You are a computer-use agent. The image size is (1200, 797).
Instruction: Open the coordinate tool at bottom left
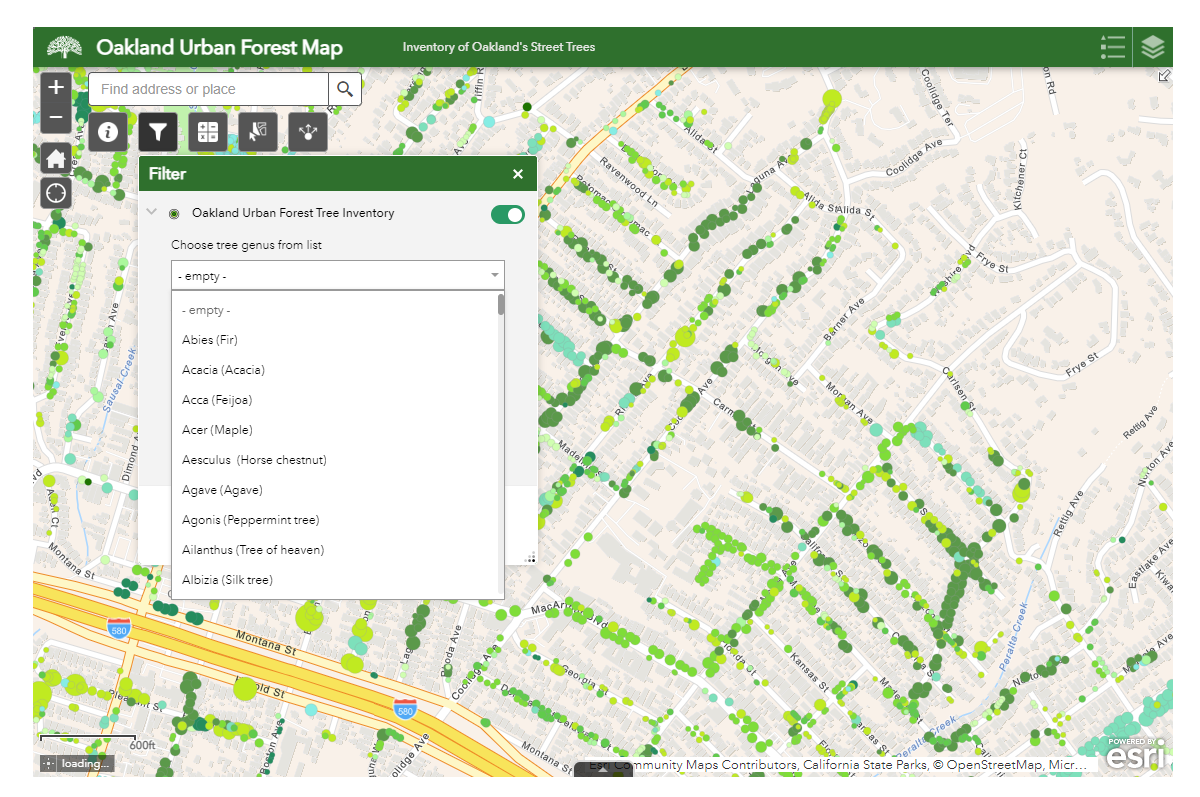coord(47,764)
